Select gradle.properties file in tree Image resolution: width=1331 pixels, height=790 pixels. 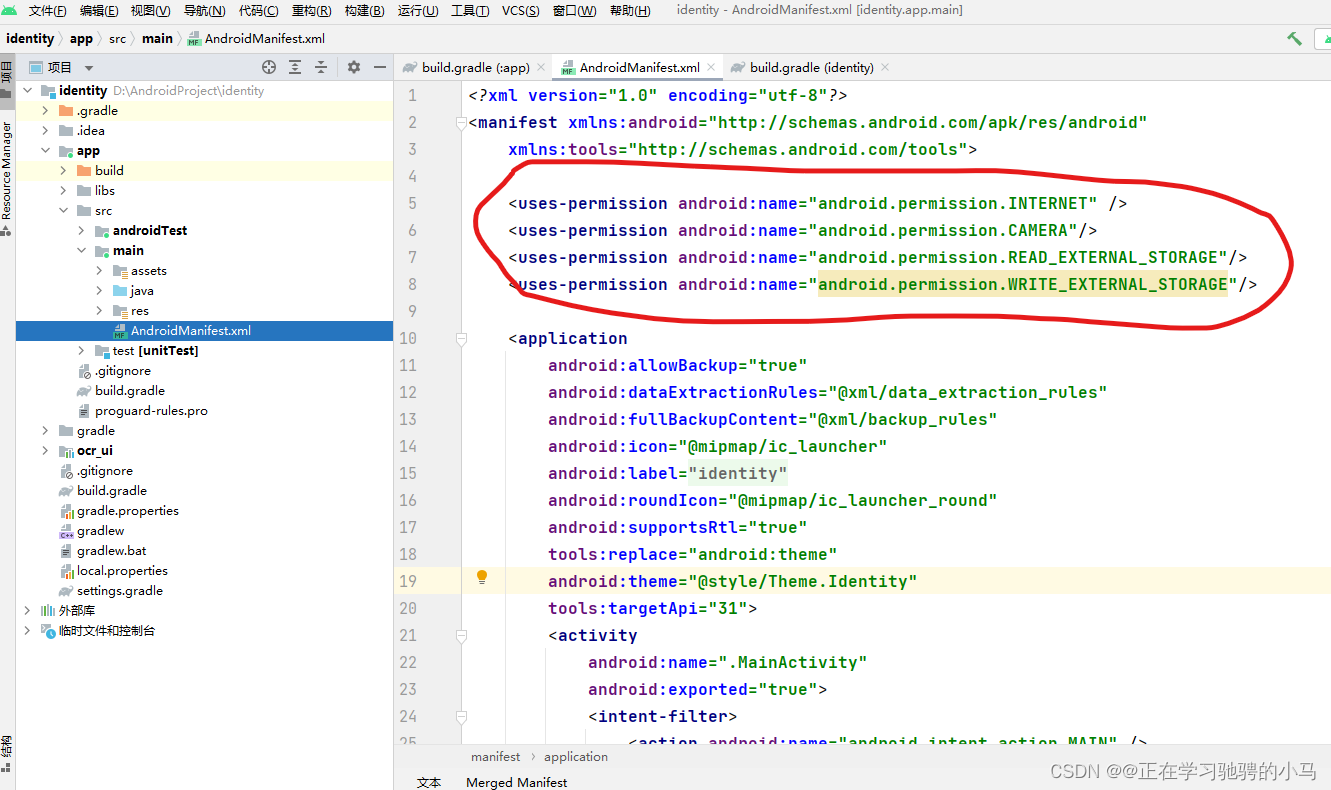point(128,511)
